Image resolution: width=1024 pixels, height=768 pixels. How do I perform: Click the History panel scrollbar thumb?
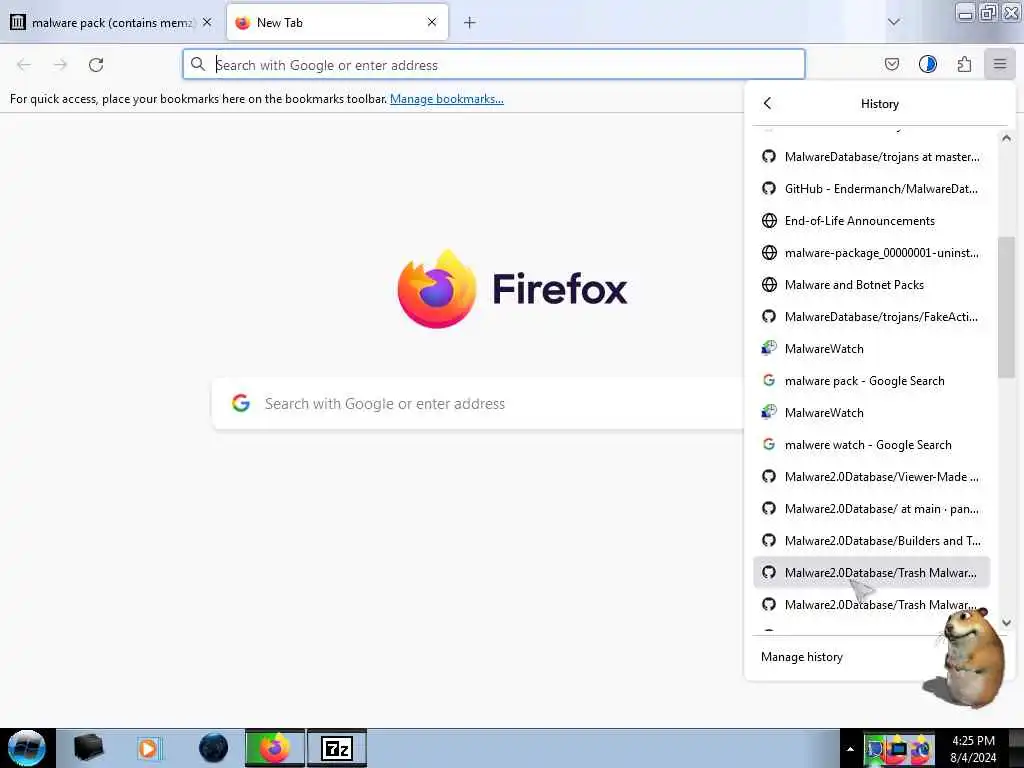pyautogui.click(x=1006, y=307)
